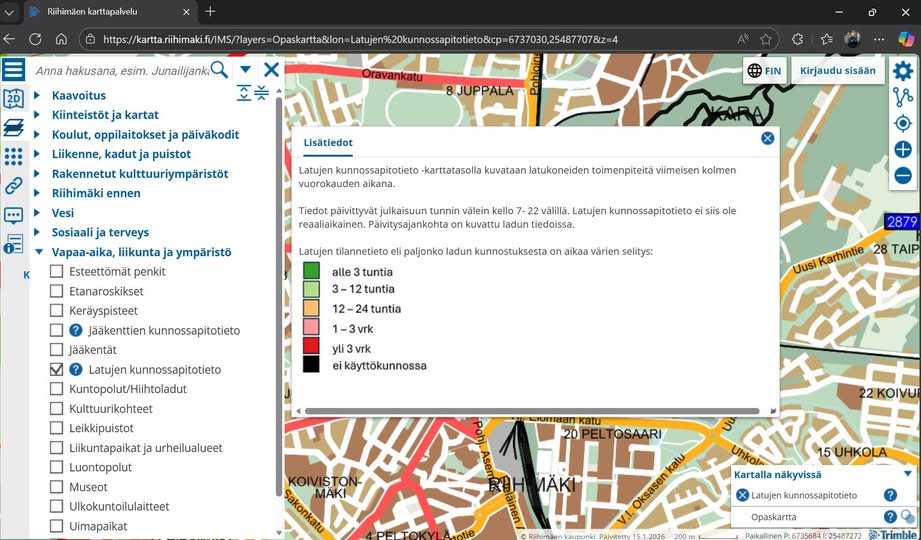Zoom in with the plus button

point(903,150)
